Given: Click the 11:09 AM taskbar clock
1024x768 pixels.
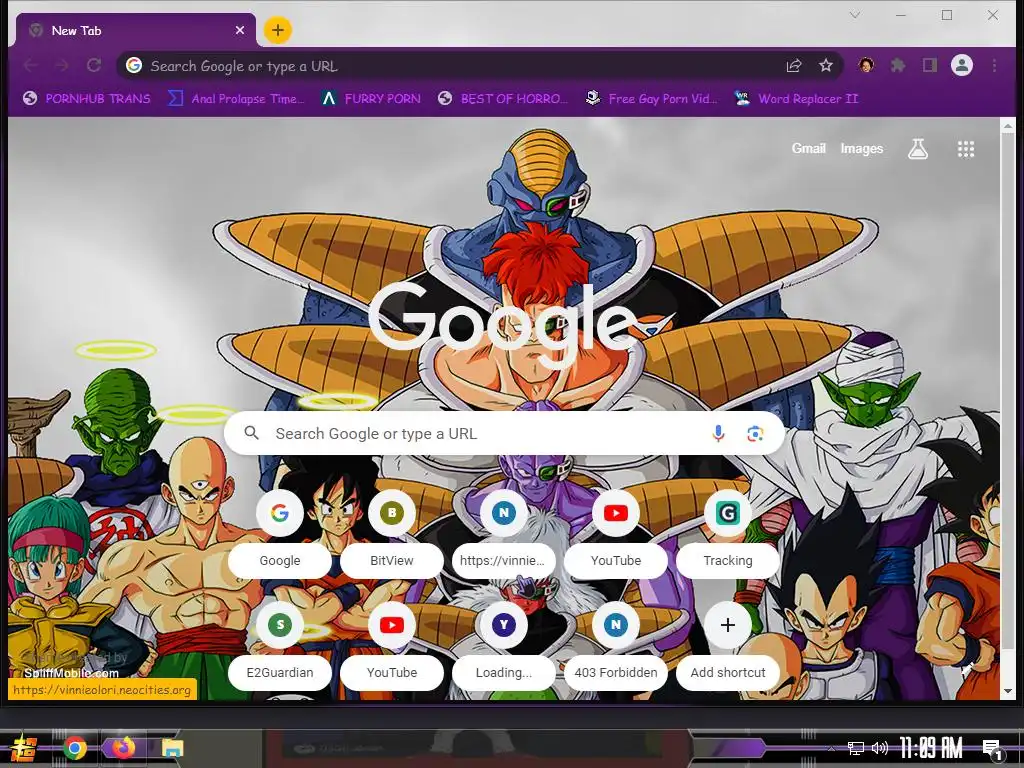Looking at the screenshot, I should 931,748.
